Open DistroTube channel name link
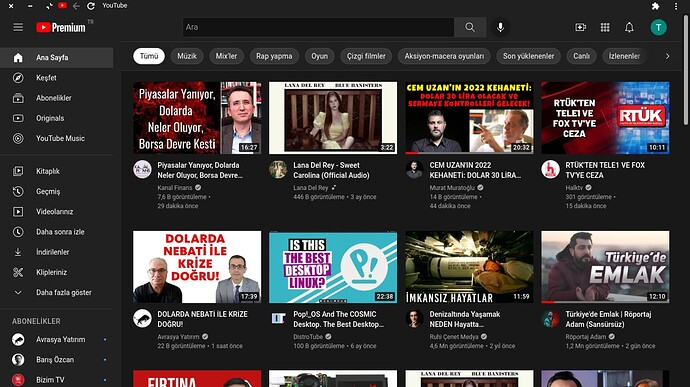Image resolution: width=690 pixels, height=387 pixels. tap(308, 337)
